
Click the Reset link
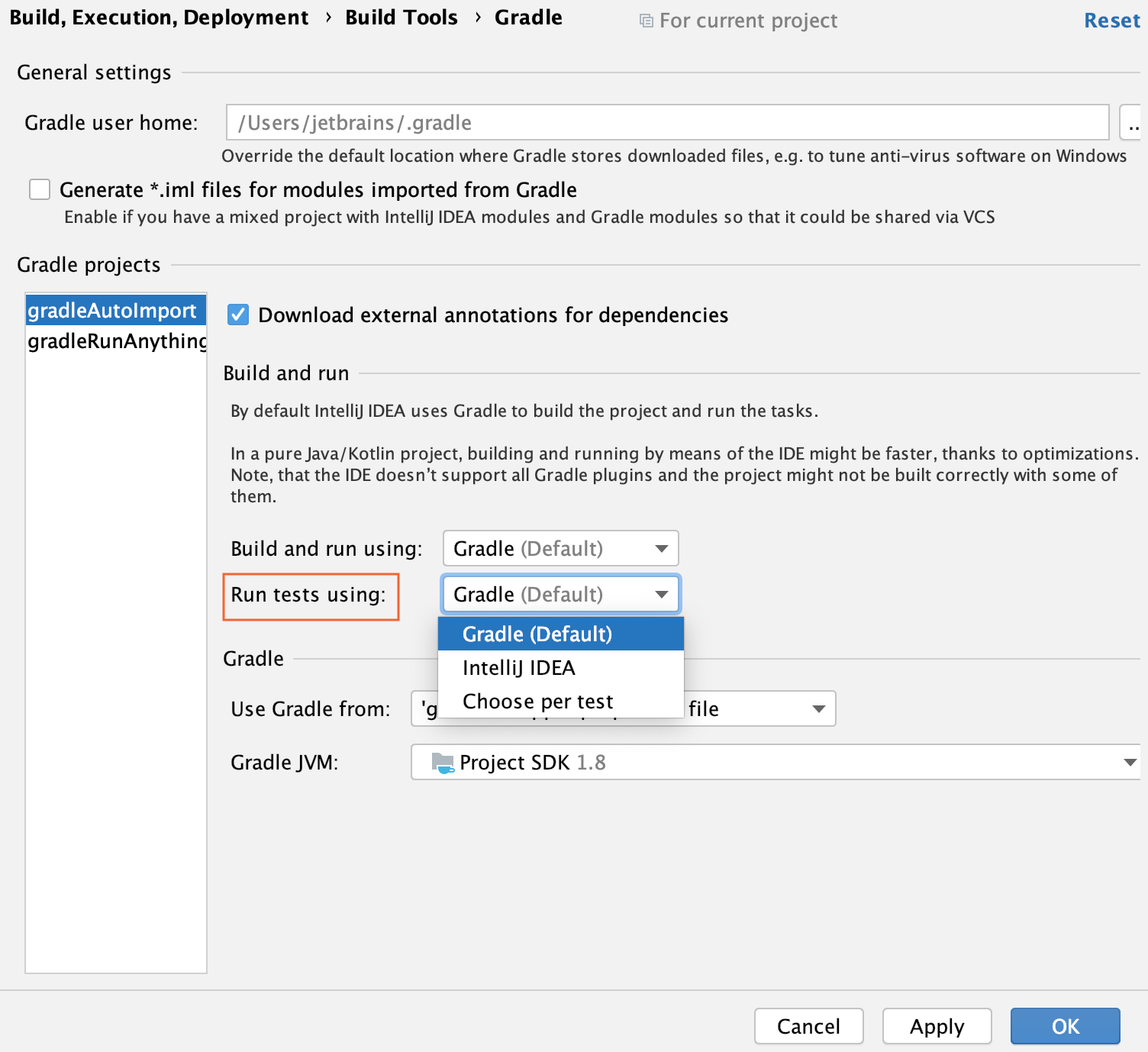pyautogui.click(x=1111, y=21)
